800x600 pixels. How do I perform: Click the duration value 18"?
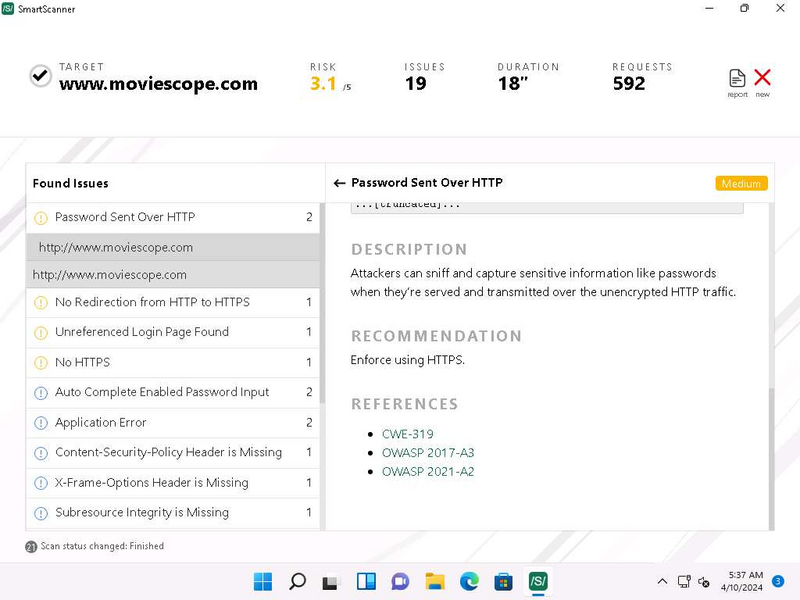[512, 84]
